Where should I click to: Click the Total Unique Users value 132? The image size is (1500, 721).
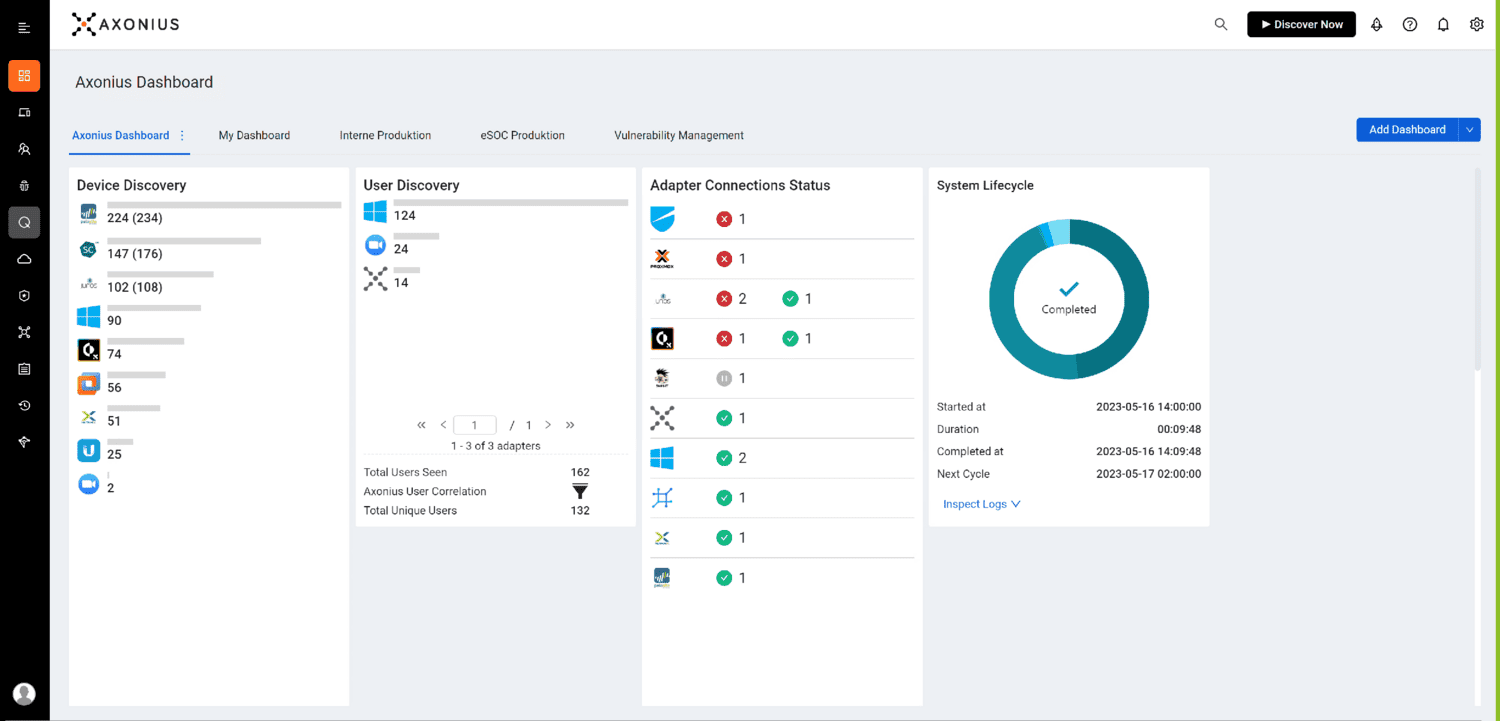pos(580,510)
